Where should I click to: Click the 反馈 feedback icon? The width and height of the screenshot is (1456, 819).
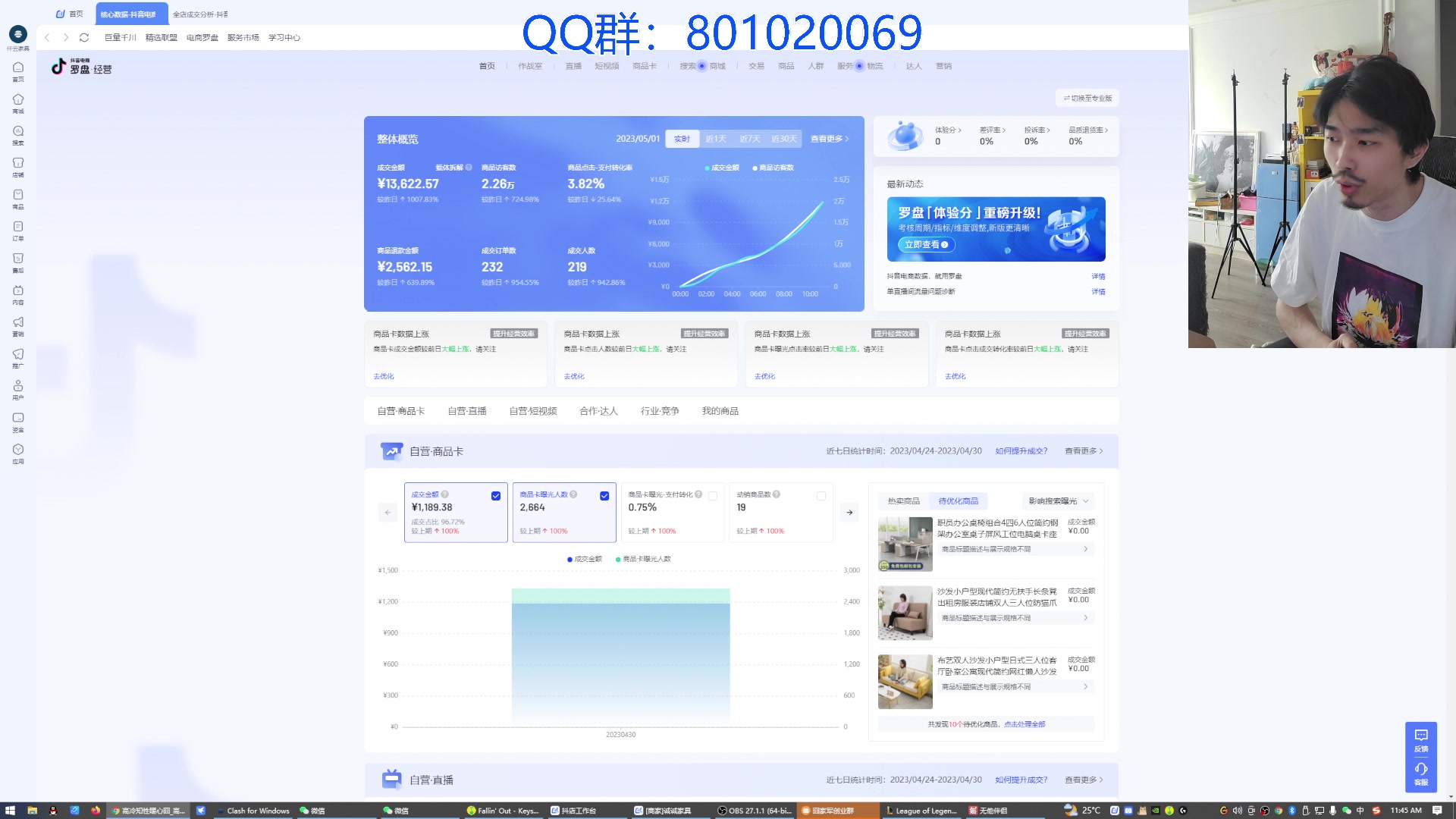coord(1421,740)
